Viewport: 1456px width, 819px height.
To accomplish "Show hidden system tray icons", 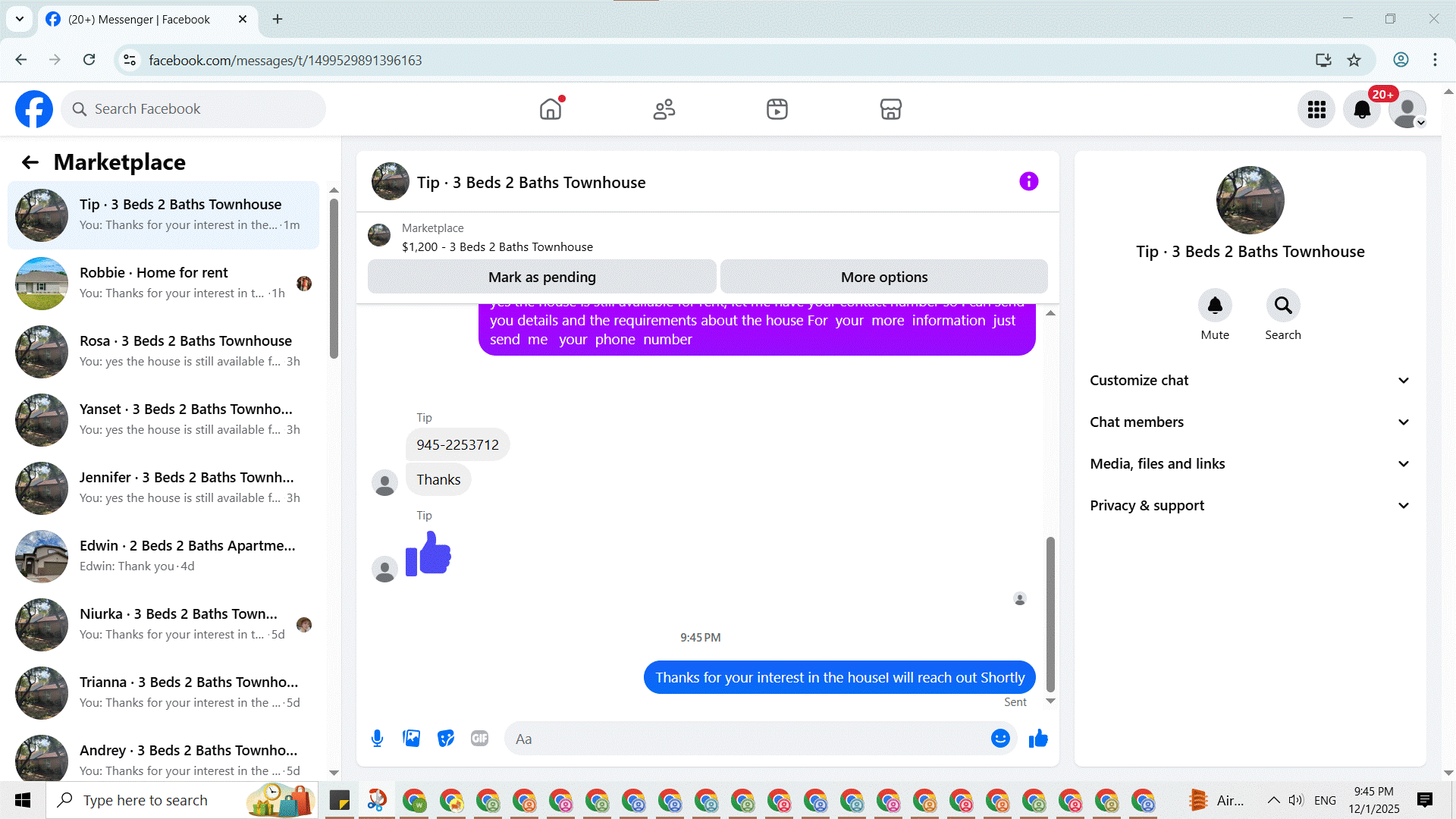I will [1274, 800].
